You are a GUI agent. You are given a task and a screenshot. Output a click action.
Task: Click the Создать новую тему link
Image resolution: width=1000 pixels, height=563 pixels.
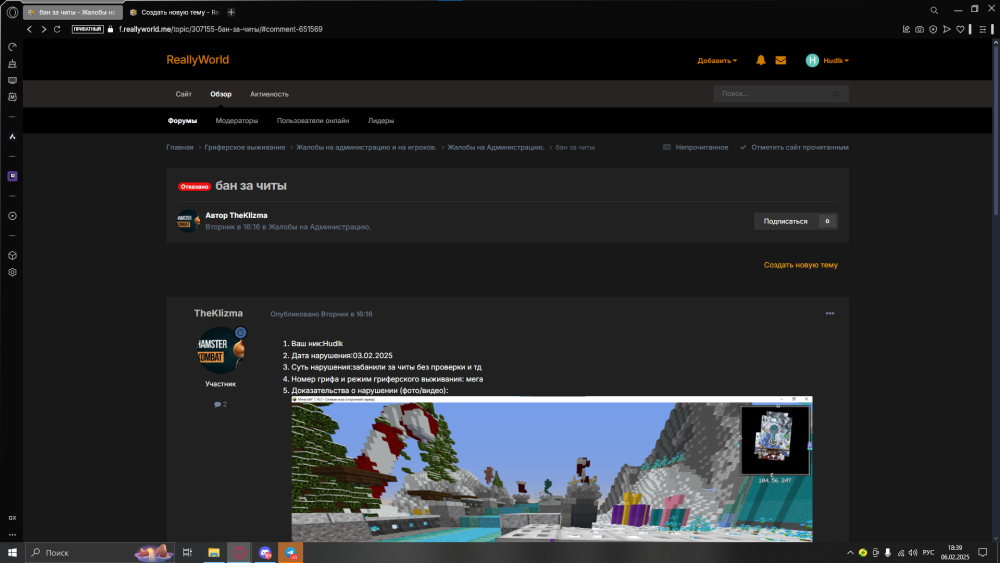pyautogui.click(x=800, y=265)
